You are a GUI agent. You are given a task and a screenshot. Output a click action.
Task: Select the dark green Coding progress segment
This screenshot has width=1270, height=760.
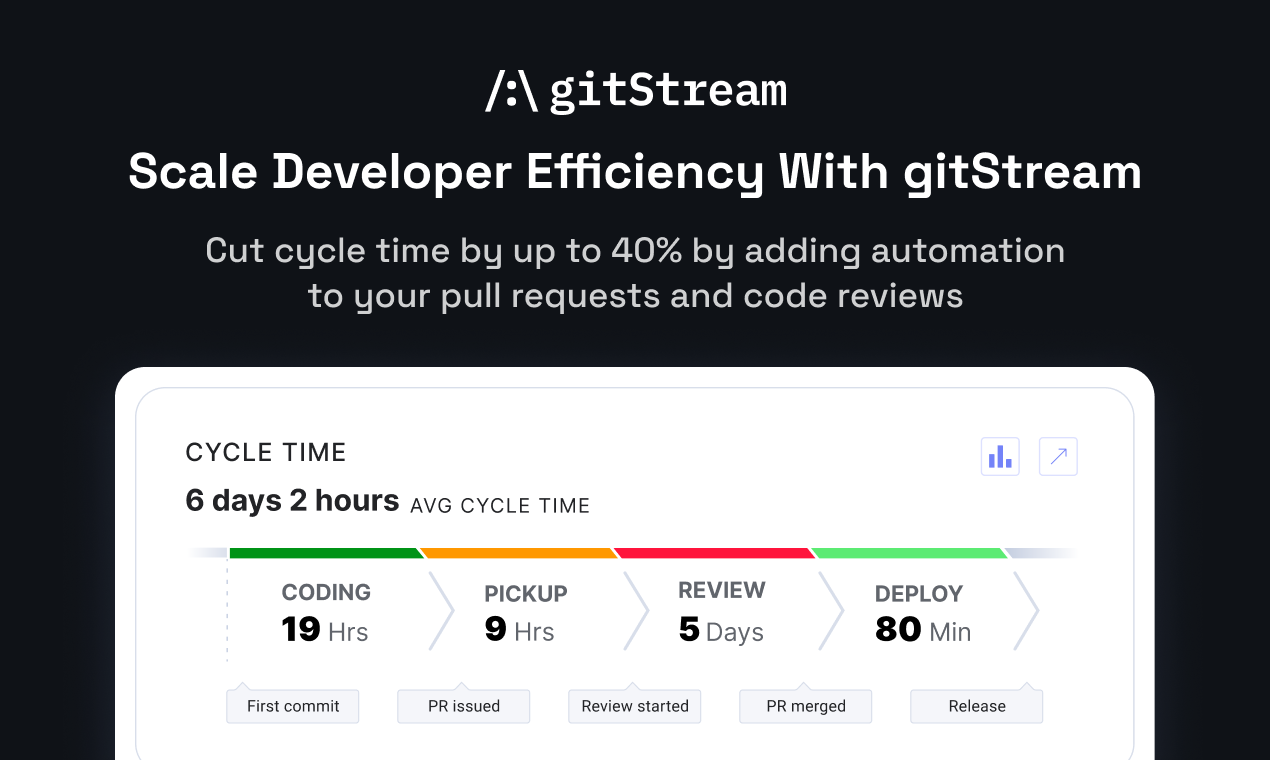click(x=326, y=553)
